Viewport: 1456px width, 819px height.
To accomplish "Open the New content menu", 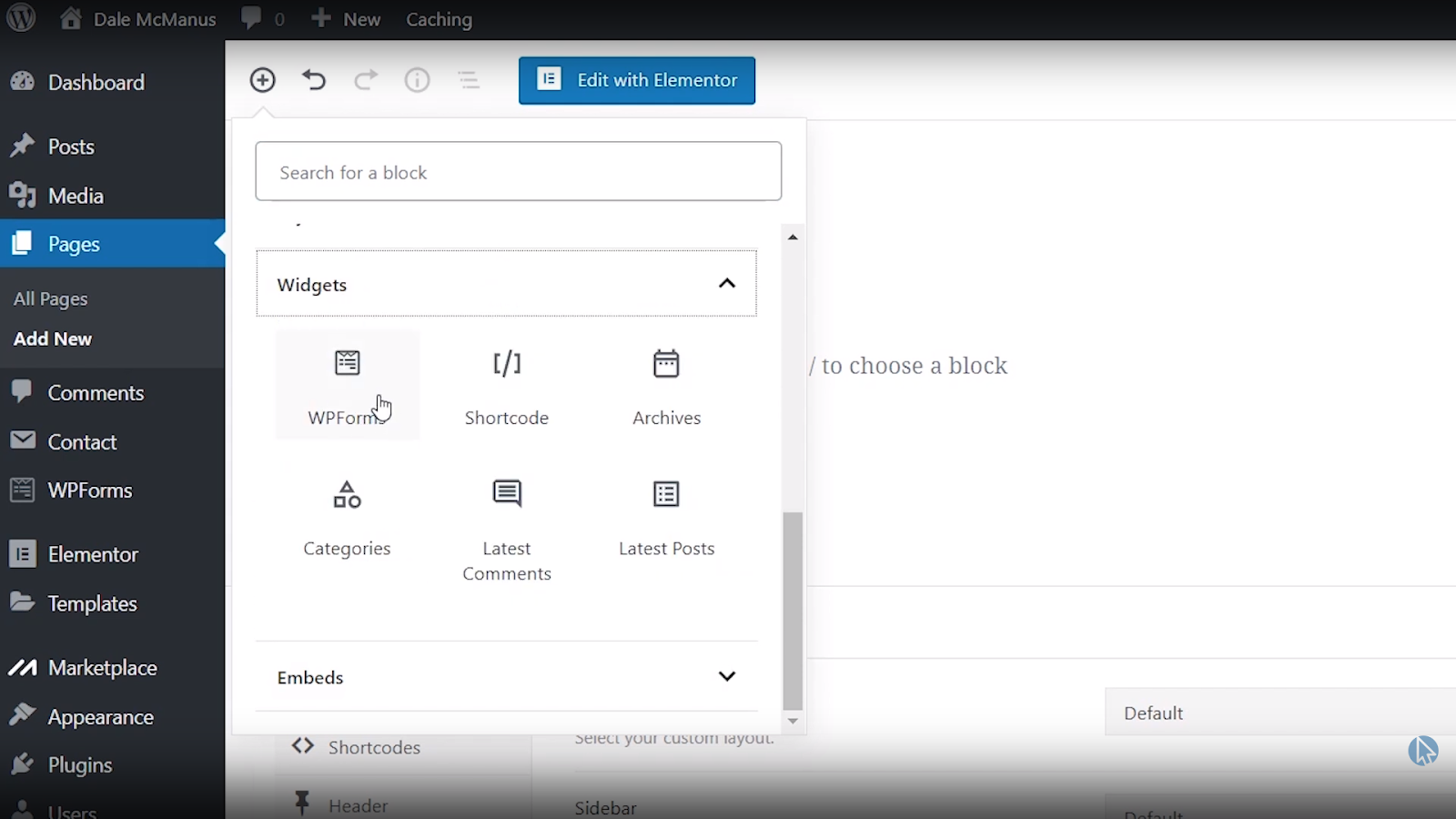I will 346,19.
